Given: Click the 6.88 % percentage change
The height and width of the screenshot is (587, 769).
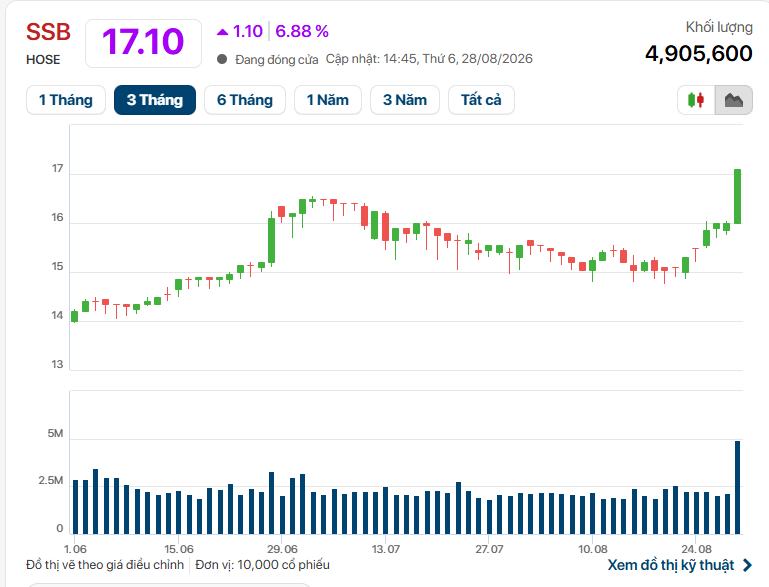Looking at the screenshot, I should point(302,31).
